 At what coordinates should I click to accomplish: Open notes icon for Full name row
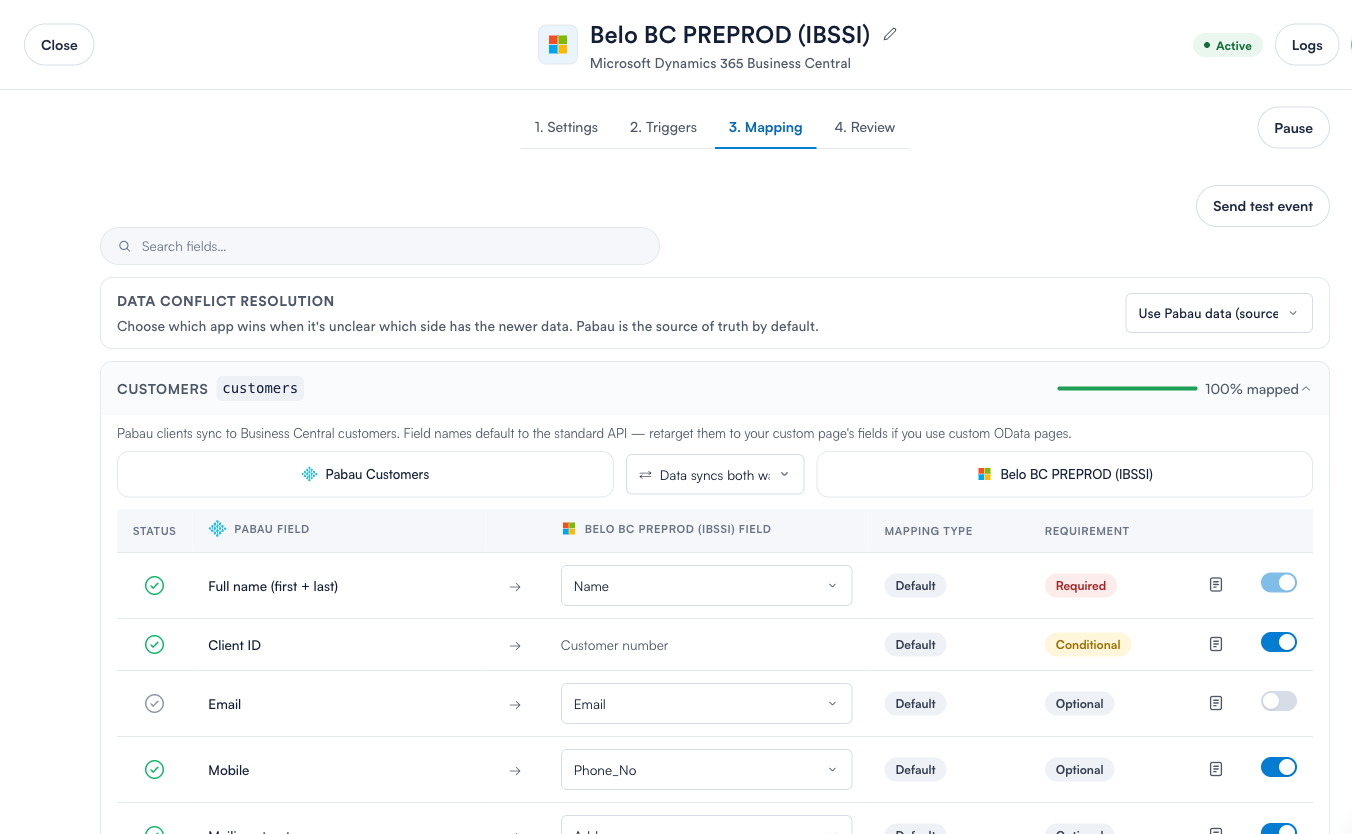pos(1216,585)
